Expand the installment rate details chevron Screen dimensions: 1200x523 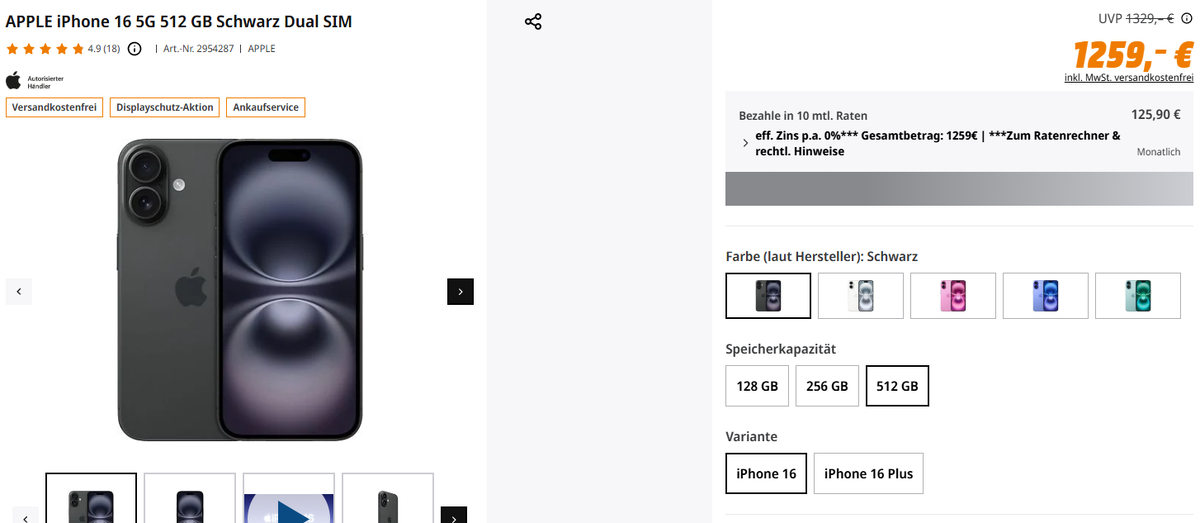745,144
